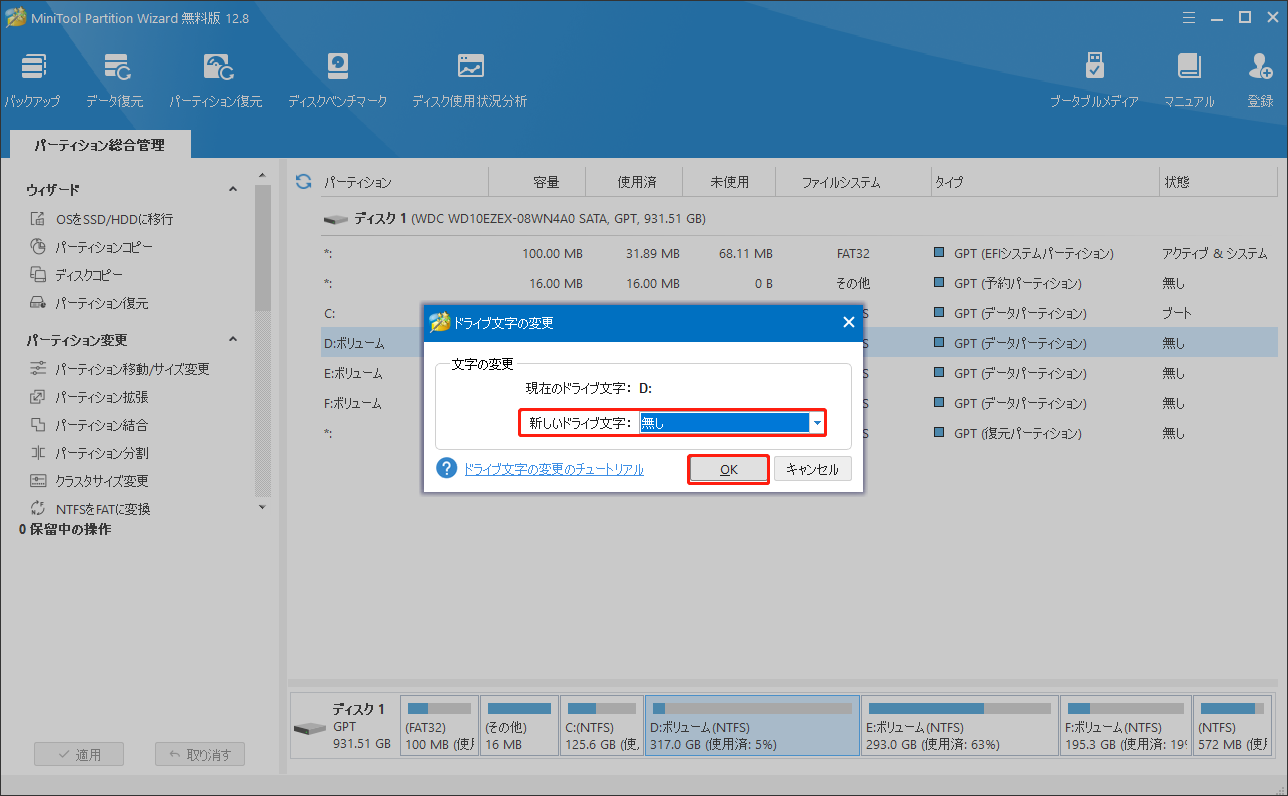The image size is (1288, 796).
Task: Collapse the Wizard (ウィザード) section
Action: click(233, 189)
